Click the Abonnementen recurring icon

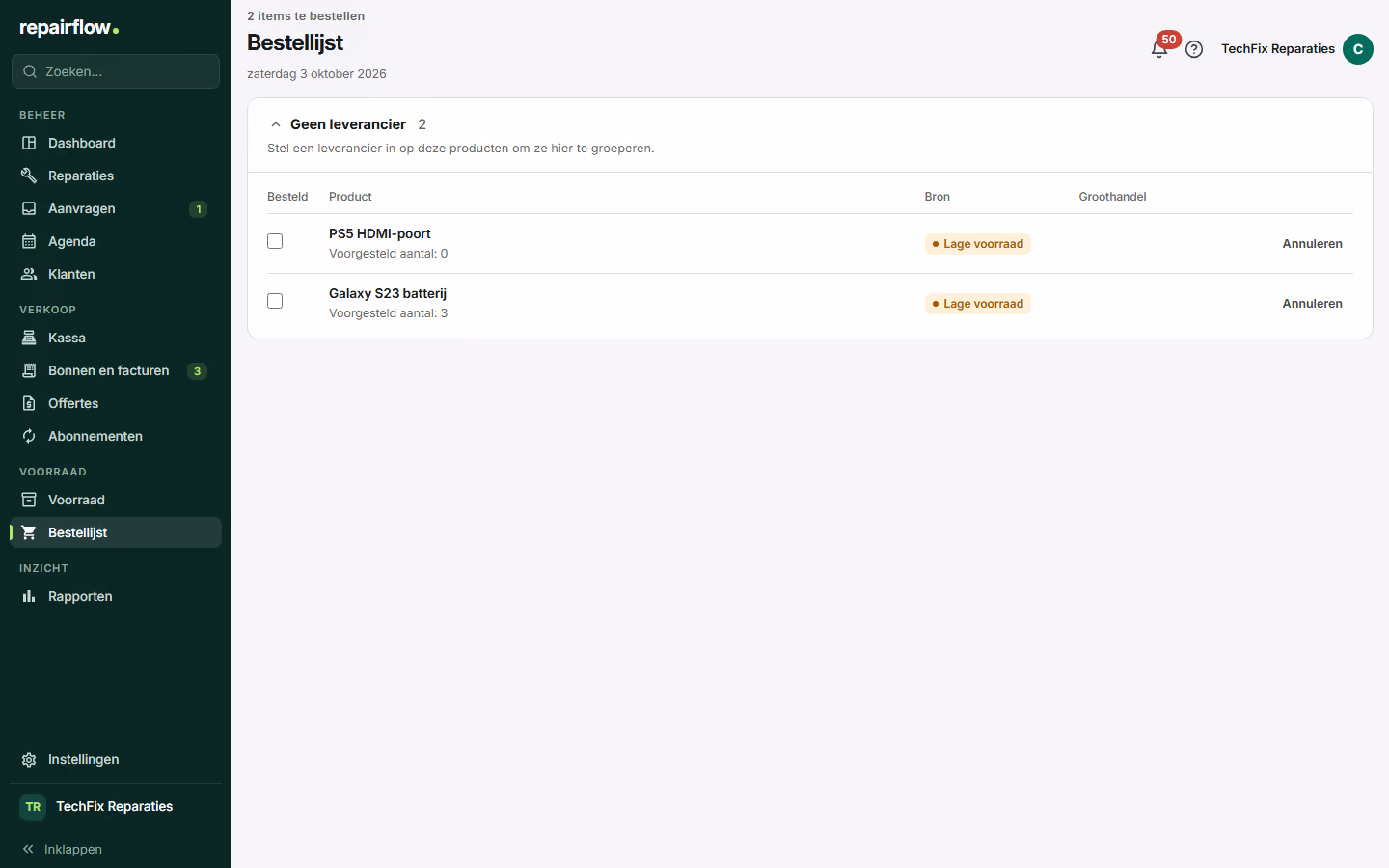click(x=29, y=436)
